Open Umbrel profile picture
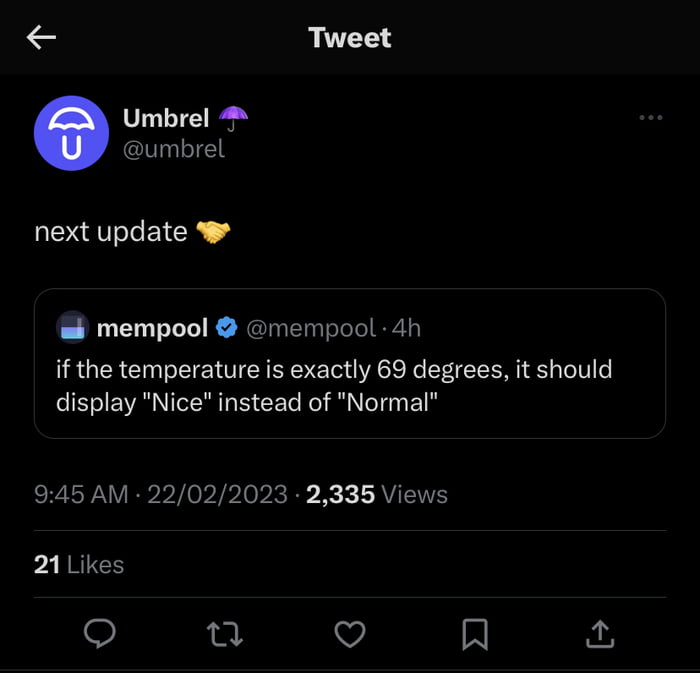Viewport: 700px width, 673px height. coord(70,134)
